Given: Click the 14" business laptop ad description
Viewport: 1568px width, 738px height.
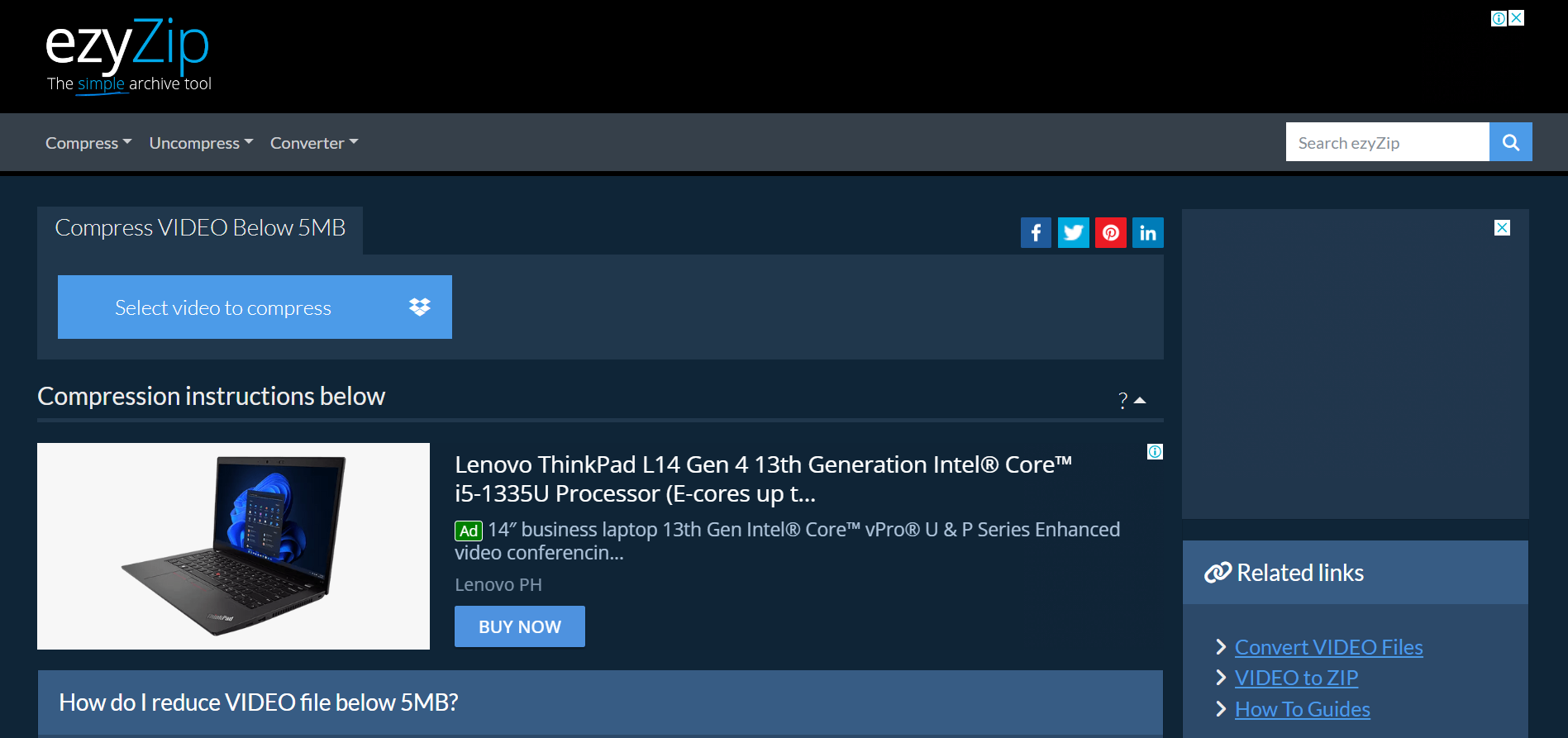Looking at the screenshot, I should (x=788, y=540).
